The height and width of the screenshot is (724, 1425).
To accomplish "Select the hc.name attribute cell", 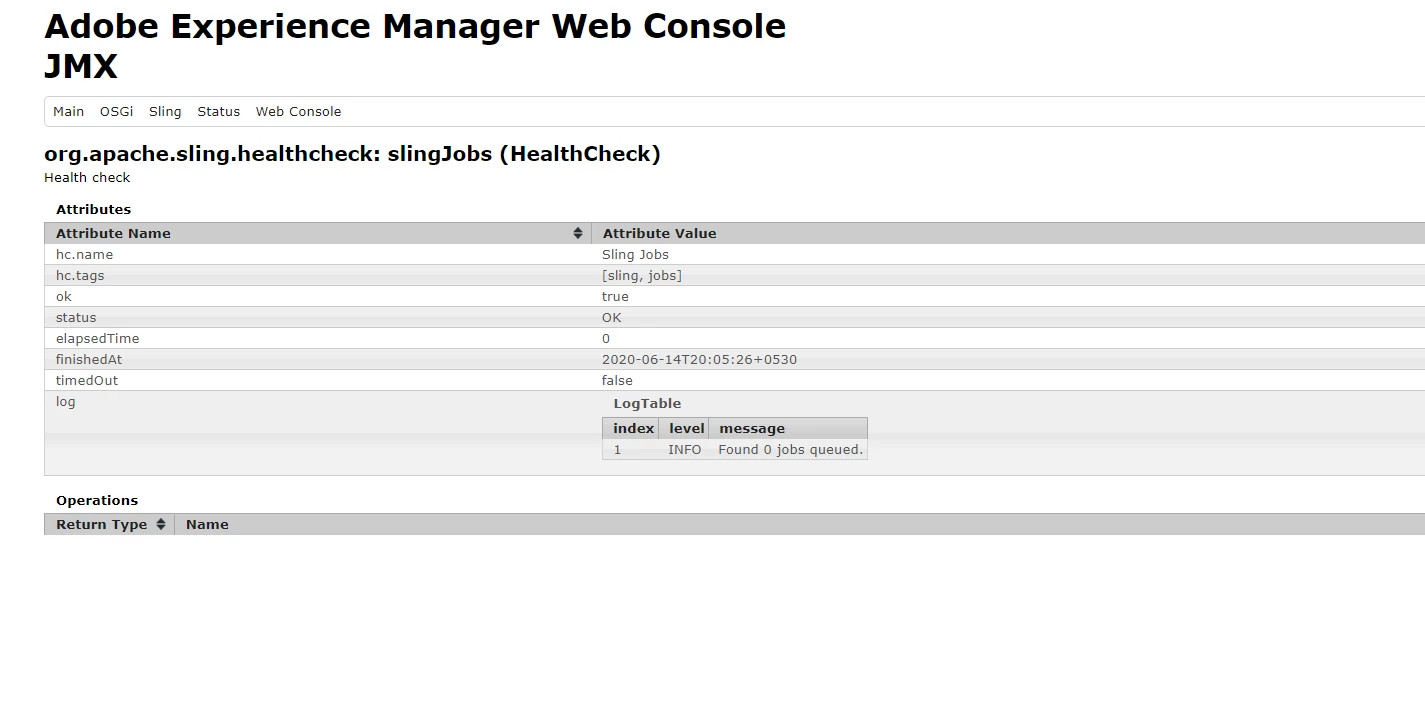I will pyautogui.click(x=318, y=254).
